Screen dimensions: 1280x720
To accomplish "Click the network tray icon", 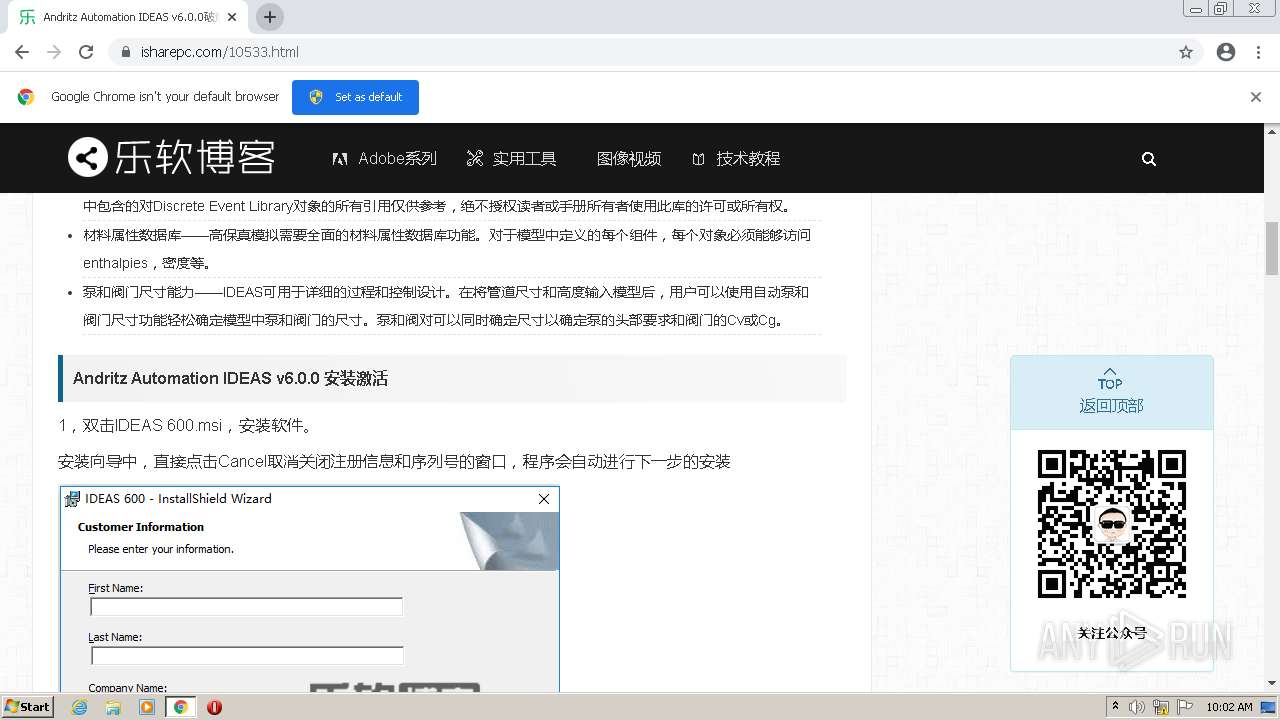I will 1161,707.
